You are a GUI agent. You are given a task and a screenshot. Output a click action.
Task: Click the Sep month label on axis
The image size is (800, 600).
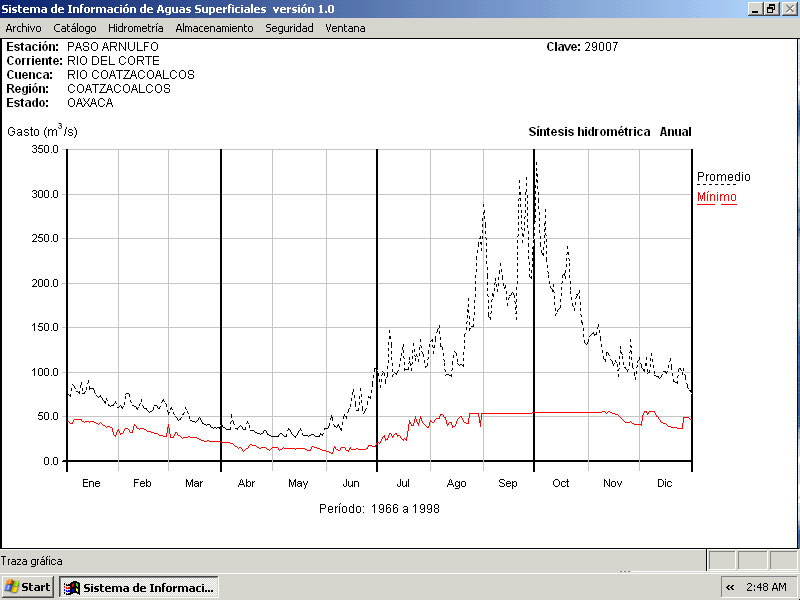coord(508,483)
